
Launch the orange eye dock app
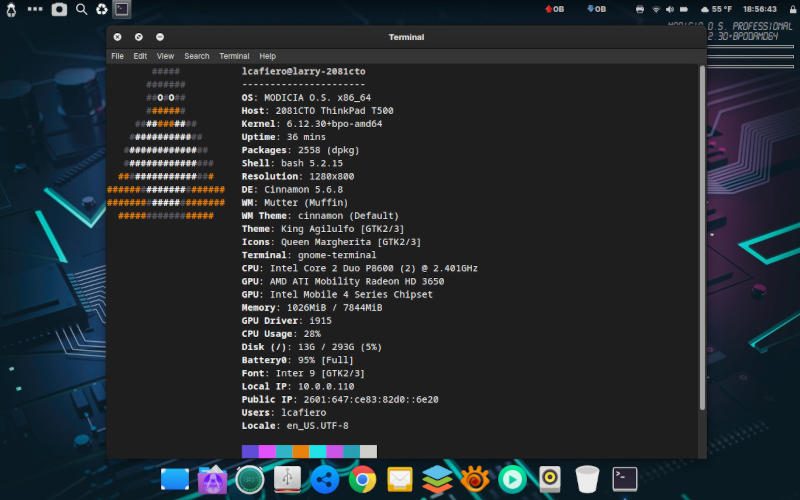coord(475,480)
